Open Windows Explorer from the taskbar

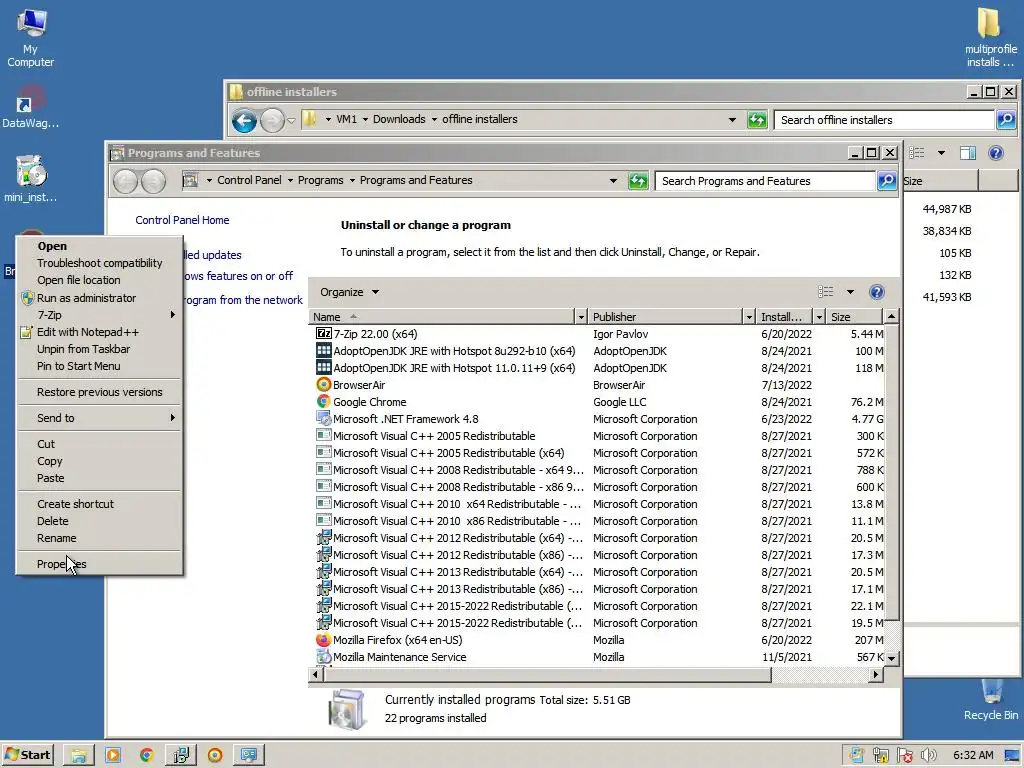click(x=79, y=756)
